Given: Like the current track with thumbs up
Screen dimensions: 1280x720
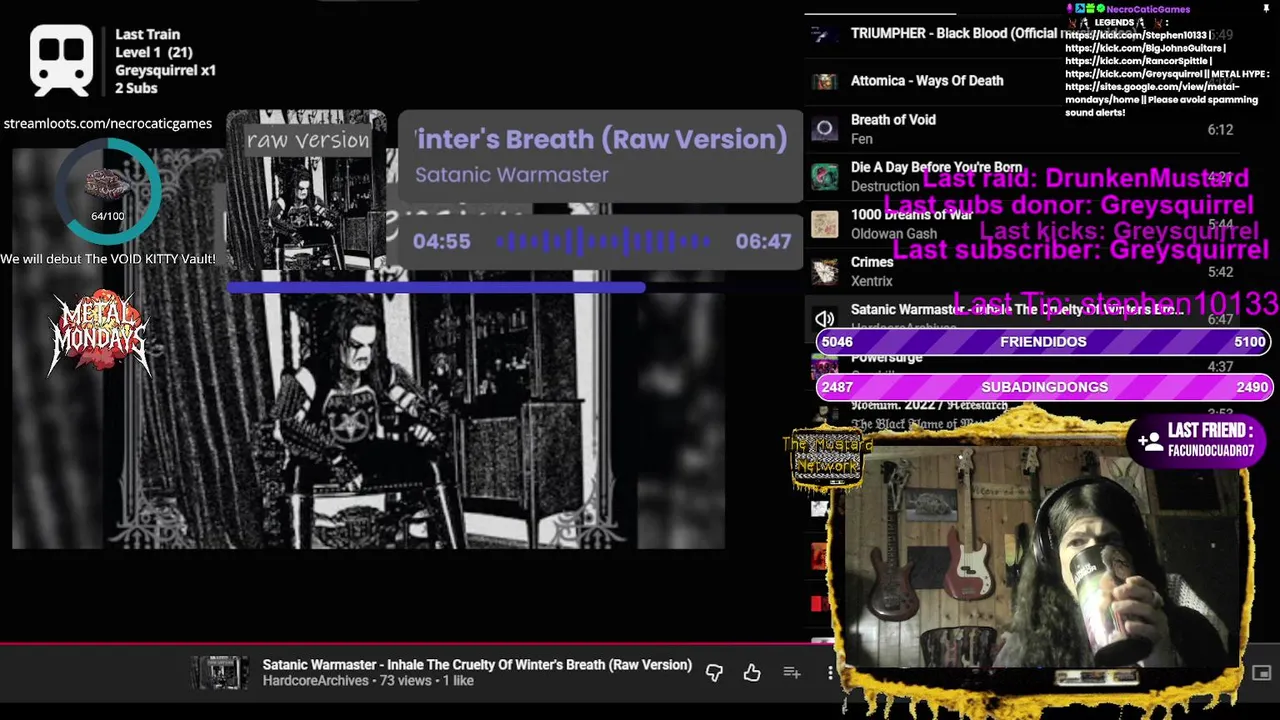Looking at the screenshot, I should (x=752, y=673).
